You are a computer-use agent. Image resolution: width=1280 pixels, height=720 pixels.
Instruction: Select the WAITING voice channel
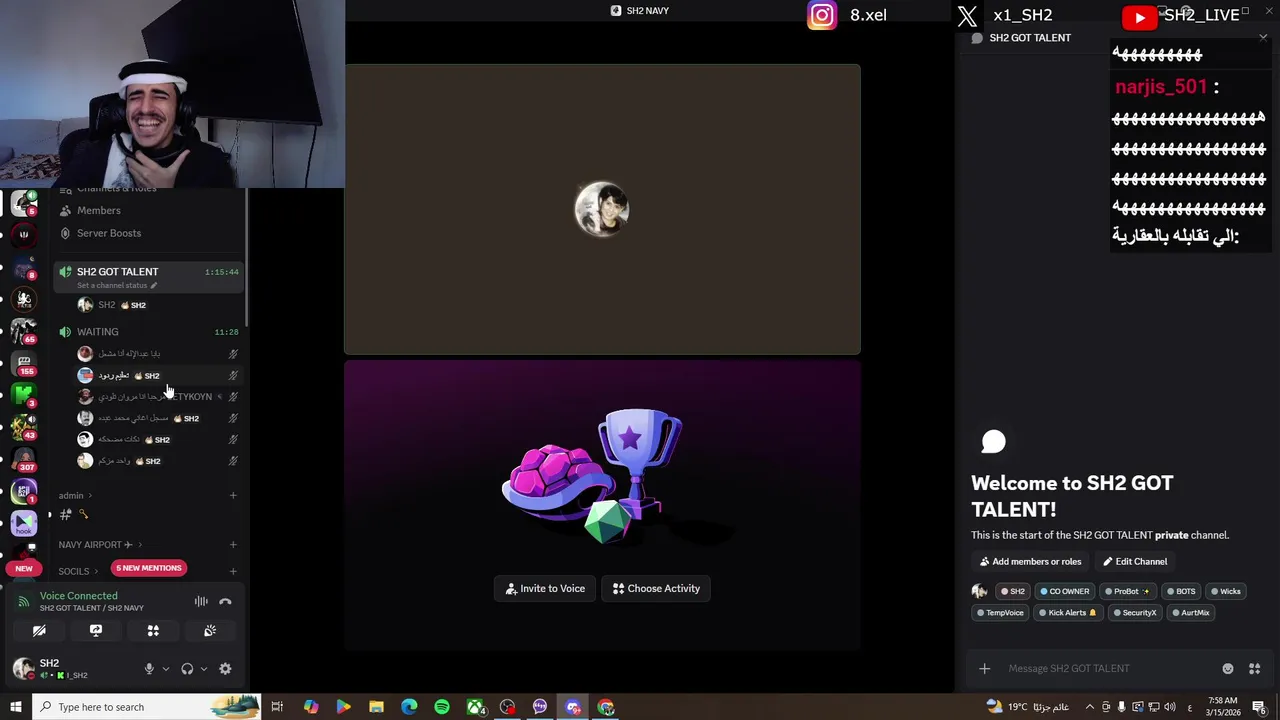click(97, 332)
